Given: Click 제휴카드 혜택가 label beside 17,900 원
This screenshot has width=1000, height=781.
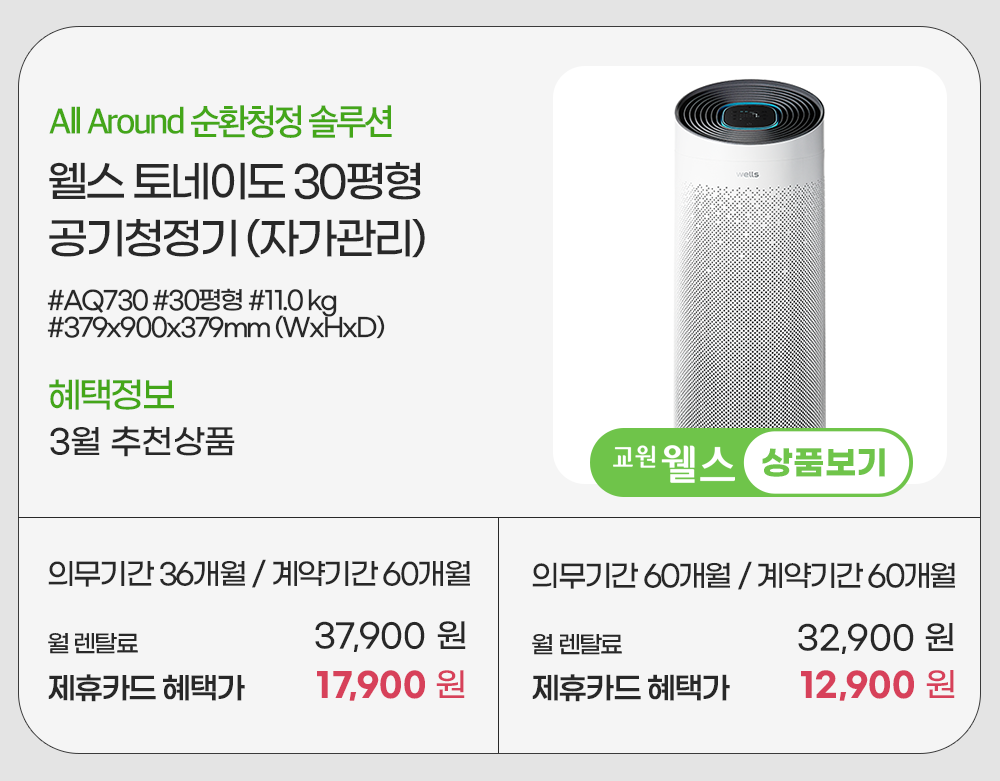Looking at the screenshot, I should [x=146, y=688].
